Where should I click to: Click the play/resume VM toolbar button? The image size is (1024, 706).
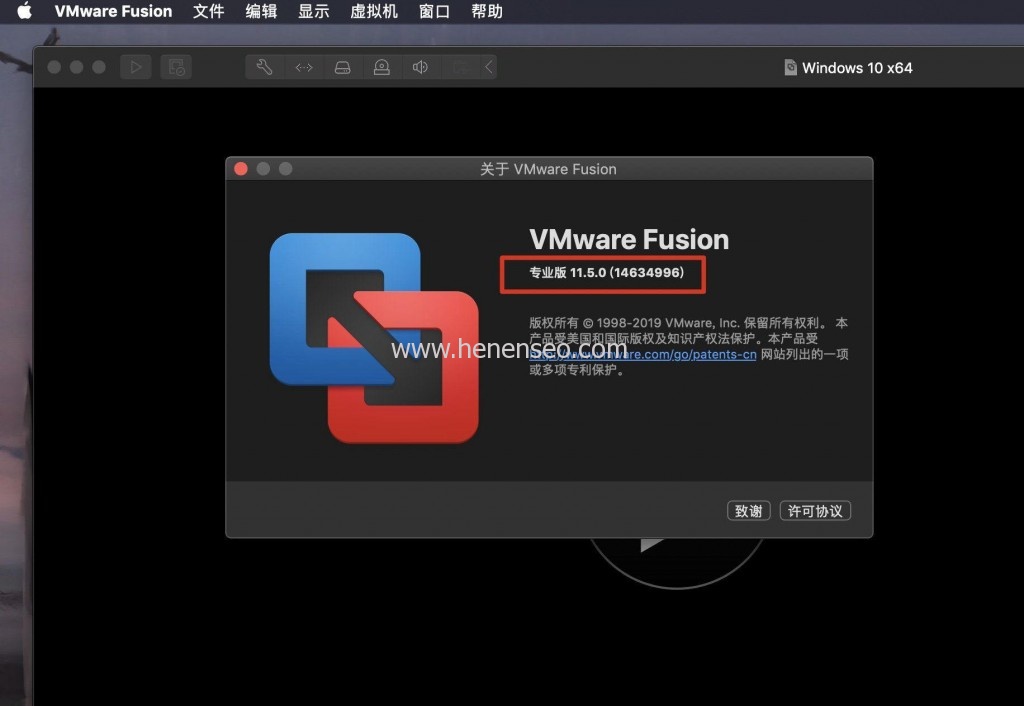pos(136,67)
